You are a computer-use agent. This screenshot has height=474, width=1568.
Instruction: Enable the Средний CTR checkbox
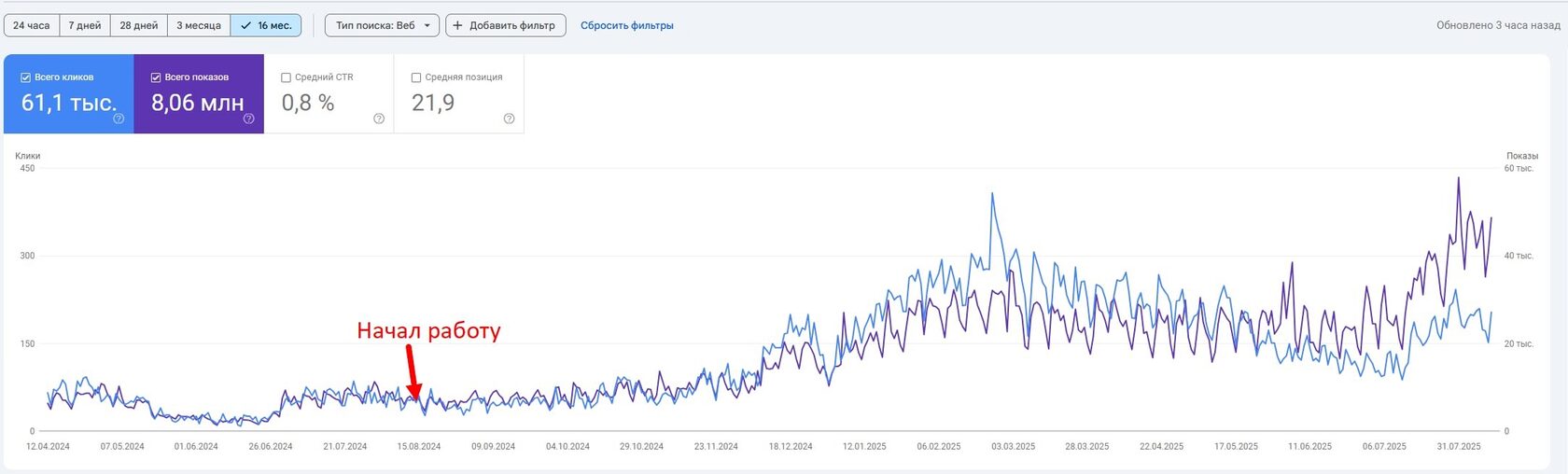(x=287, y=77)
